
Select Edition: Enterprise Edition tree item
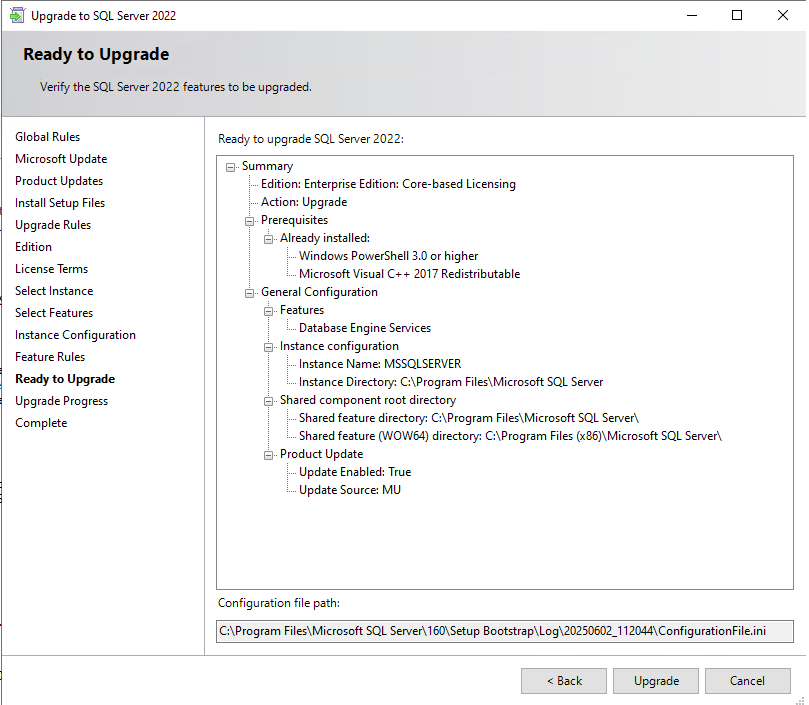(388, 184)
